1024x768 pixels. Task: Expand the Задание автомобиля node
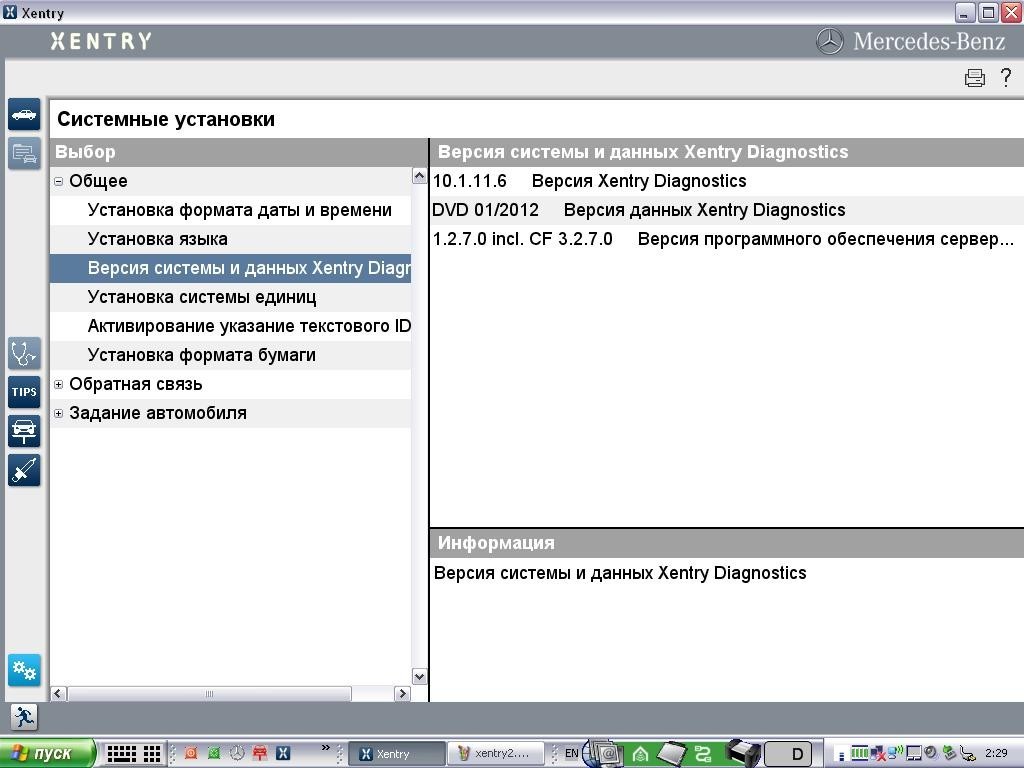(58, 413)
